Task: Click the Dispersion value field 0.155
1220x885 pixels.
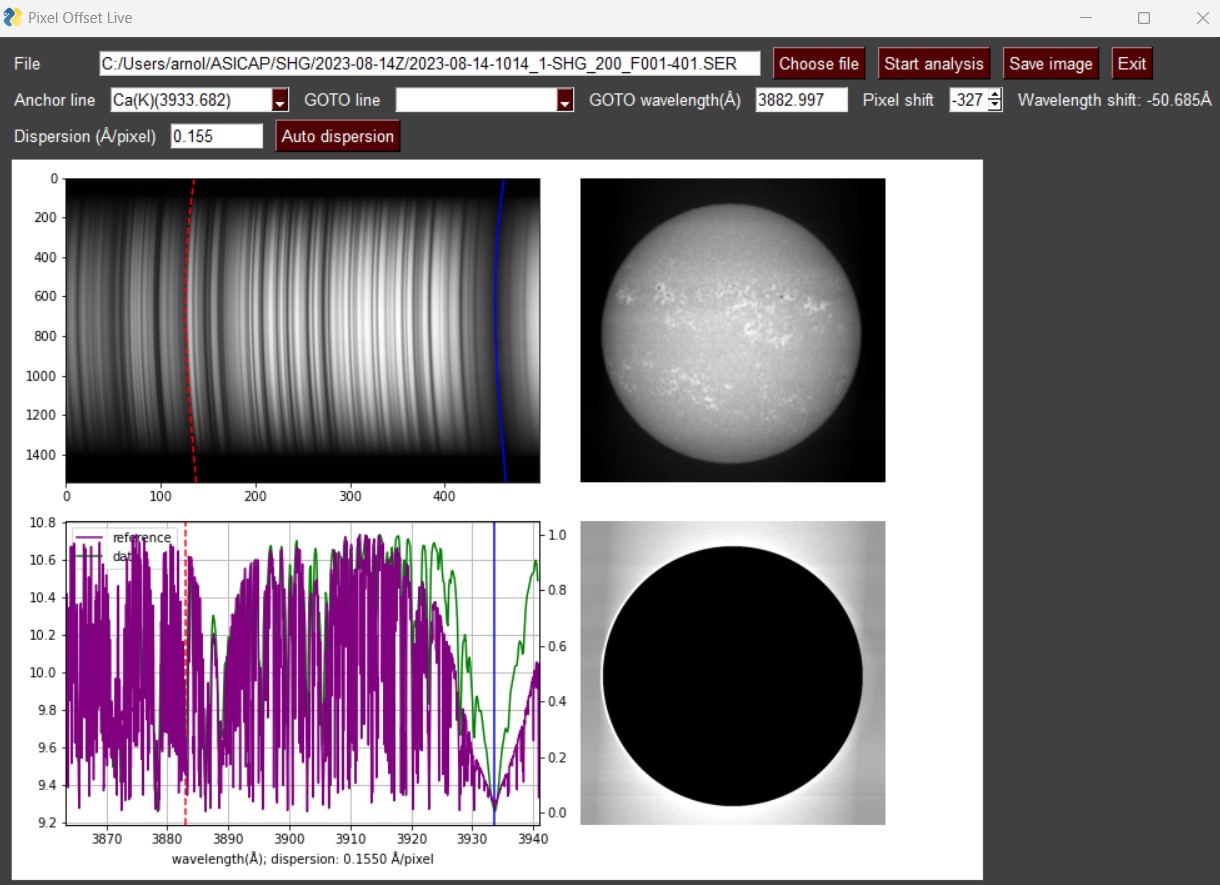Action: tap(217, 136)
